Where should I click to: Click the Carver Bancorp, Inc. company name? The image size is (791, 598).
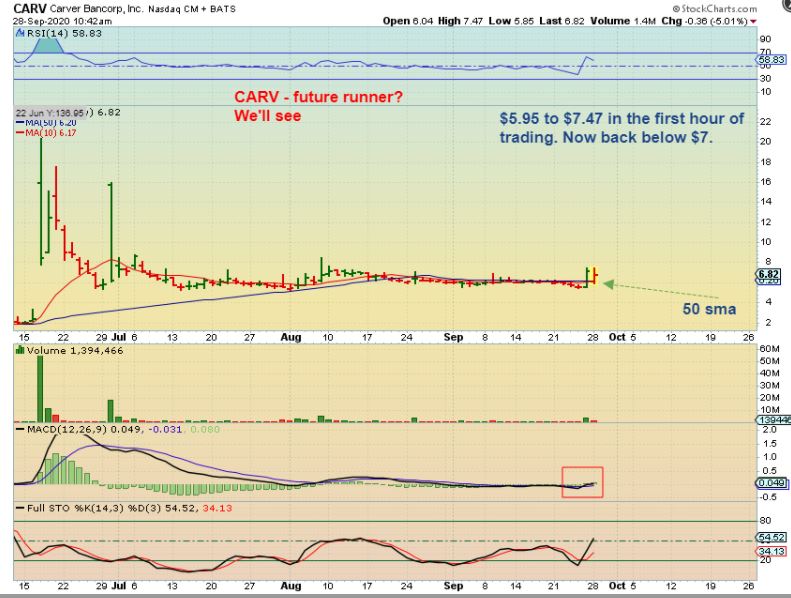97,9
